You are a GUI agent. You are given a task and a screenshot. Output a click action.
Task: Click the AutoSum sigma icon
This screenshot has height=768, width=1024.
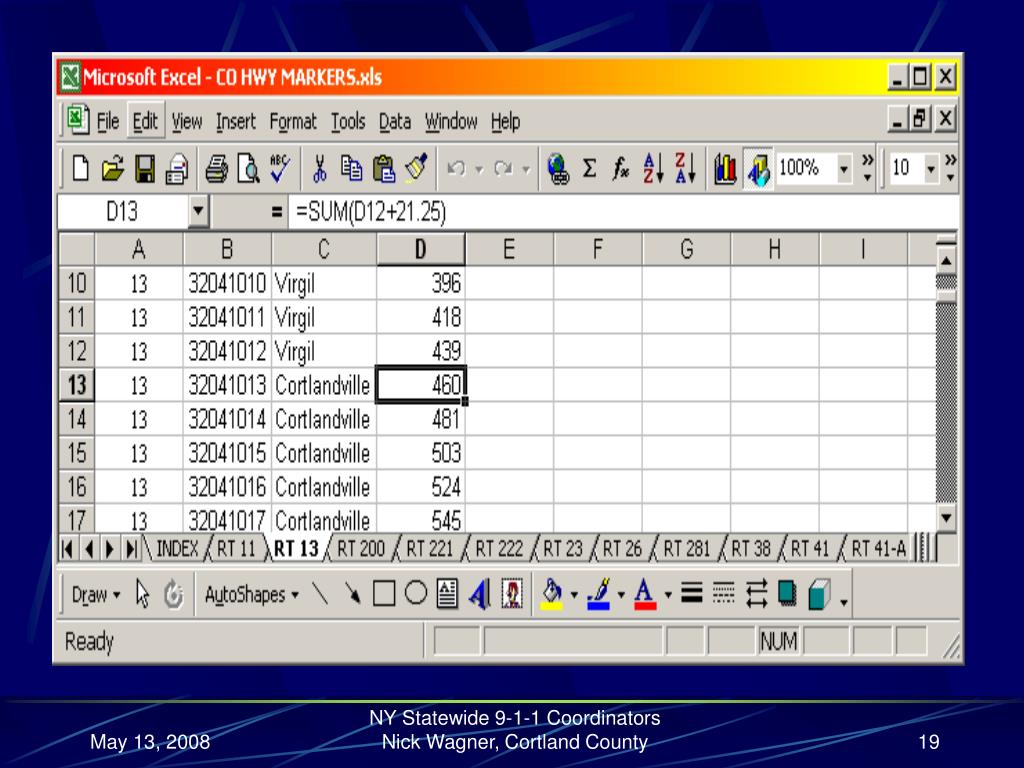(x=589, y=168)
